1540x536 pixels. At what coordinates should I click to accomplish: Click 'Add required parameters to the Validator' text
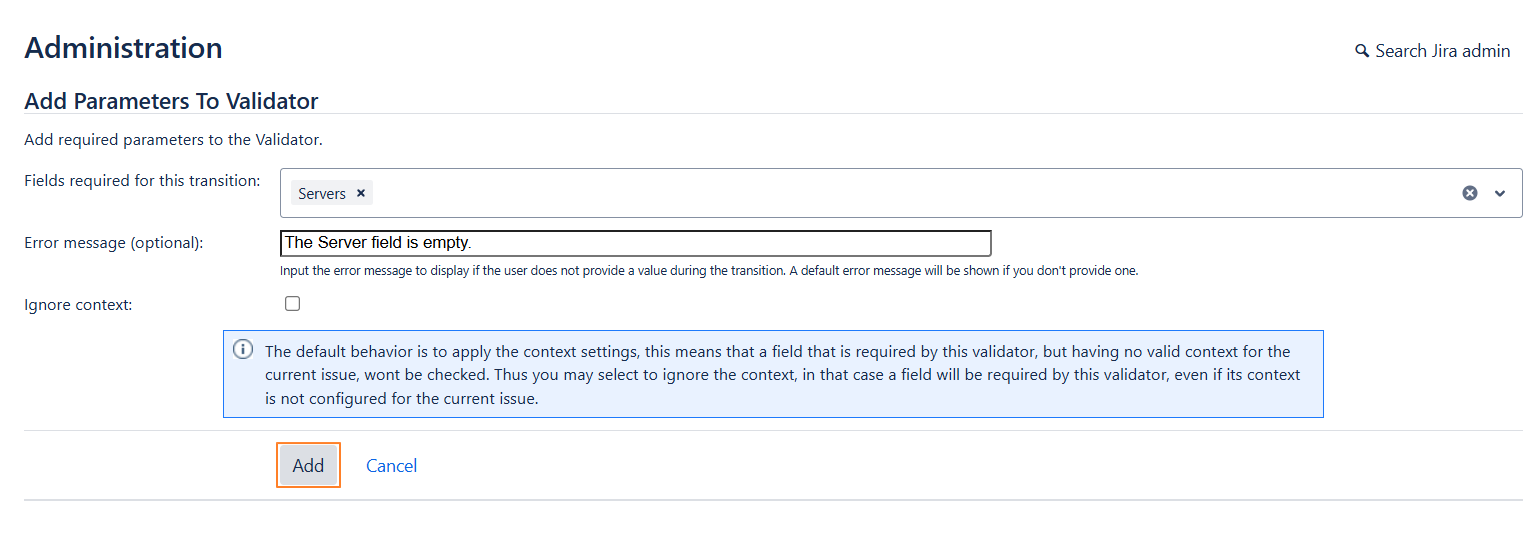tap(173, 140)
